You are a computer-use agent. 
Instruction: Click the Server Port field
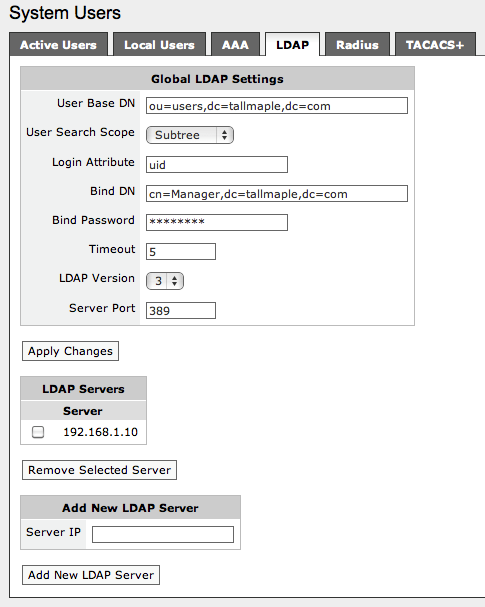point(181,310)
